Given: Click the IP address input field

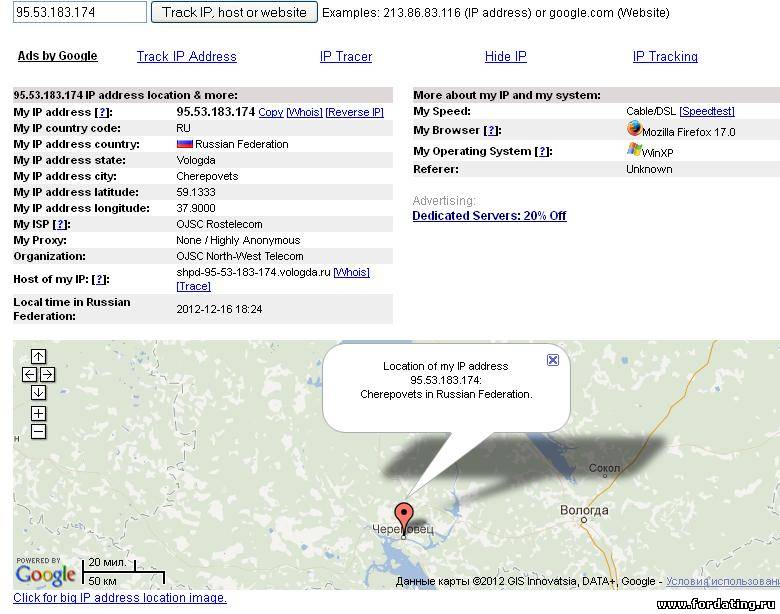Looking at the screenshot, I should 80,13.
